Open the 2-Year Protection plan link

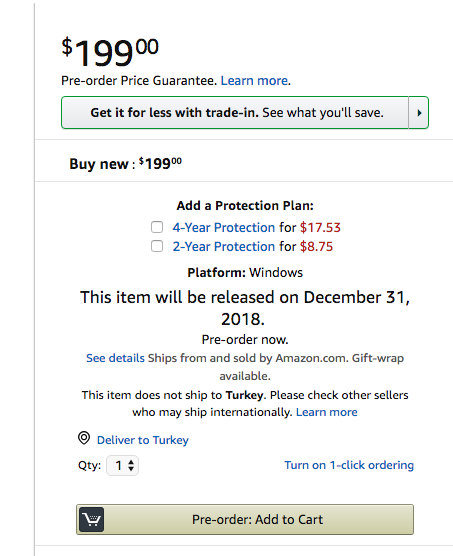point(224,246)
